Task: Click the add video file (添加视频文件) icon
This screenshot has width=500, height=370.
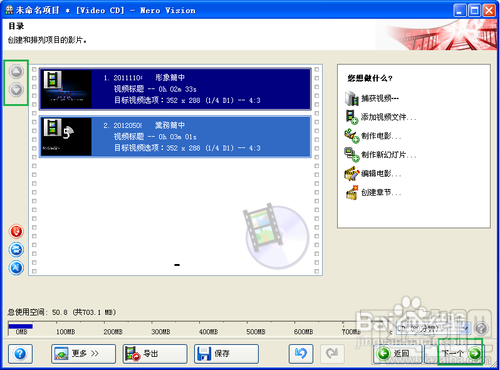Action: (351, 117)
